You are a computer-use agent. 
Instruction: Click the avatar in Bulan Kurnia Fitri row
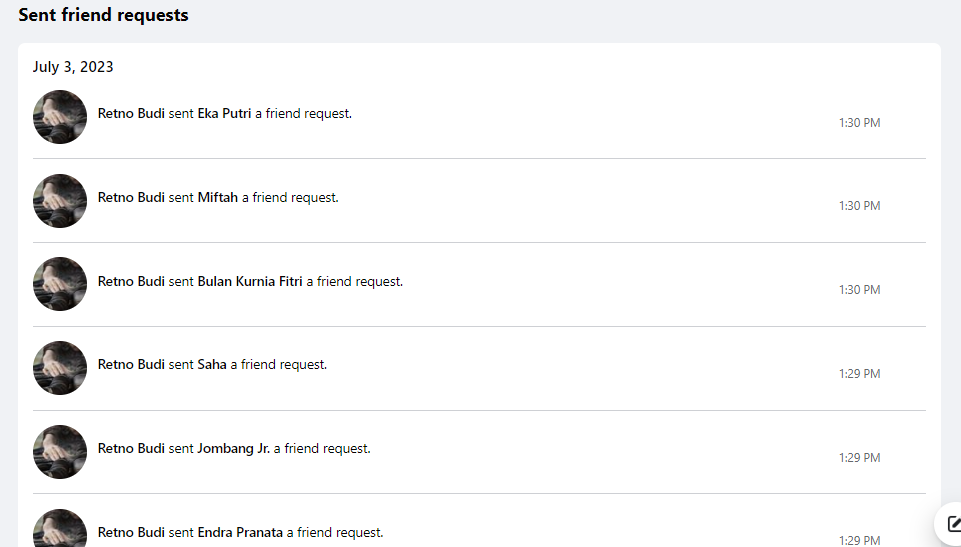tap(60, 284)
